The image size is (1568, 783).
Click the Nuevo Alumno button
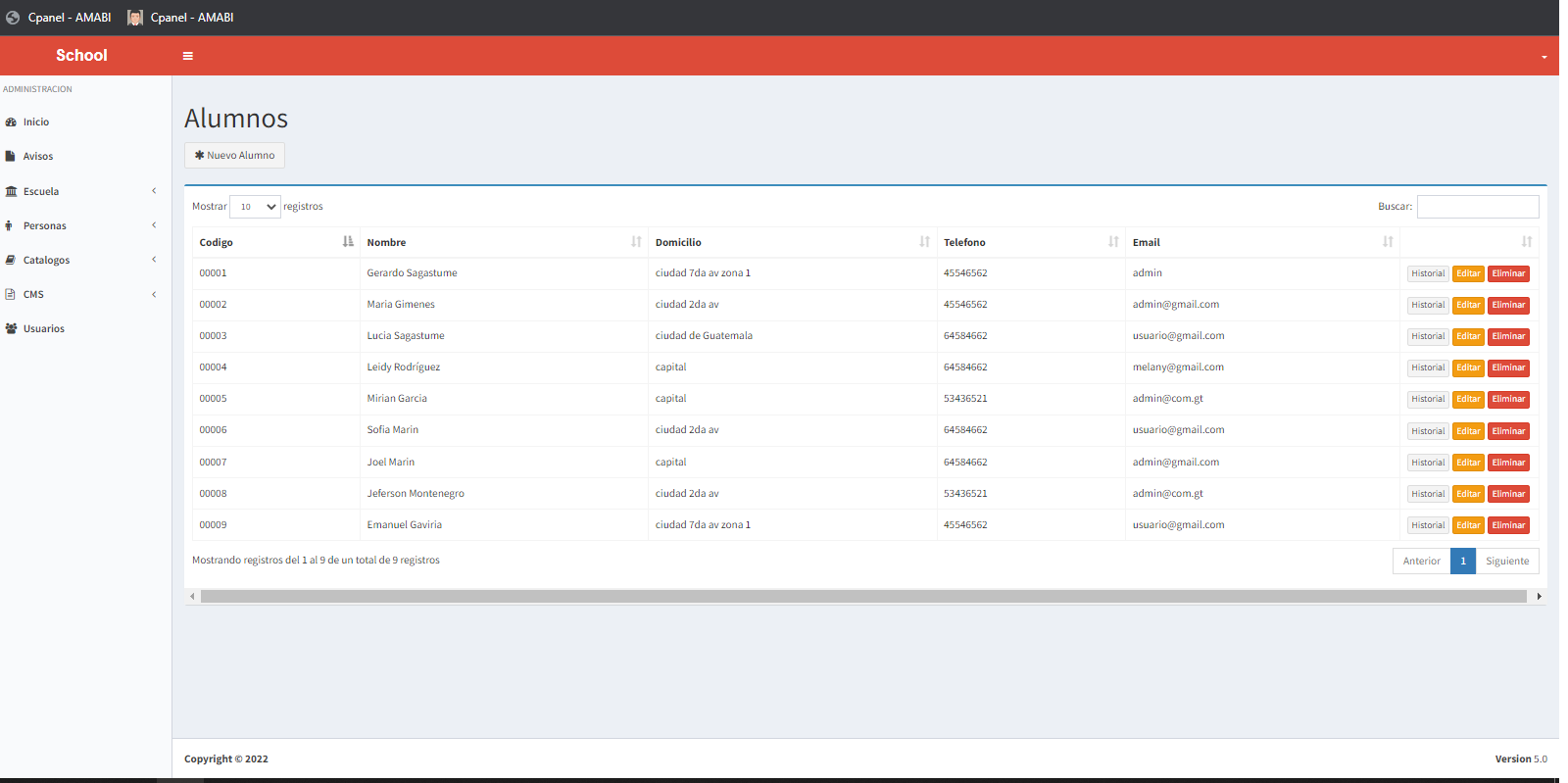(x=234, y=155)
